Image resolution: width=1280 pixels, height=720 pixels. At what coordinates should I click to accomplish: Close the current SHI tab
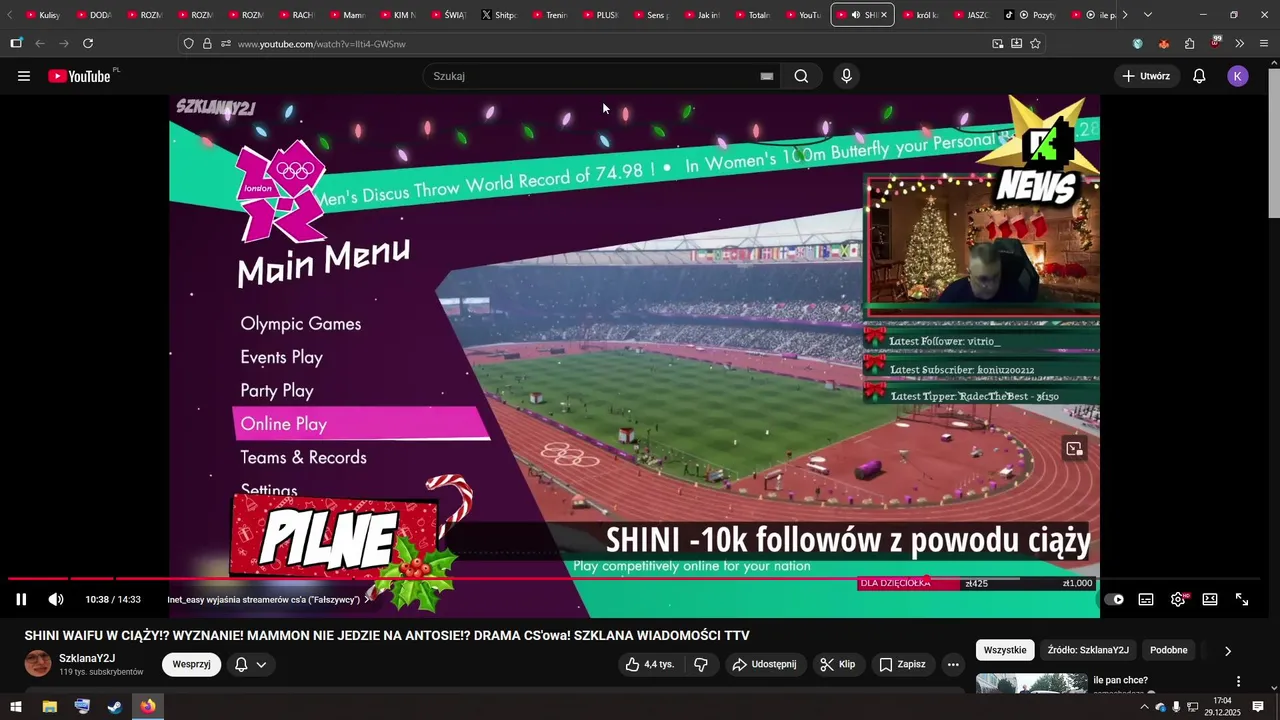(x=884, y=15)
